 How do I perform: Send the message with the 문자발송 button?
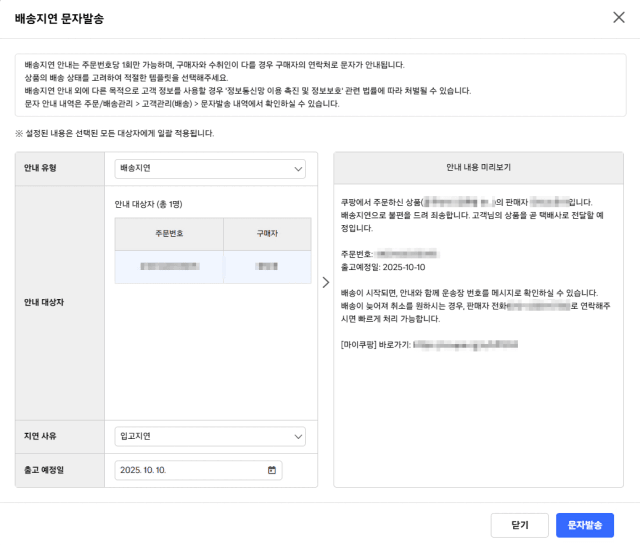584,525
